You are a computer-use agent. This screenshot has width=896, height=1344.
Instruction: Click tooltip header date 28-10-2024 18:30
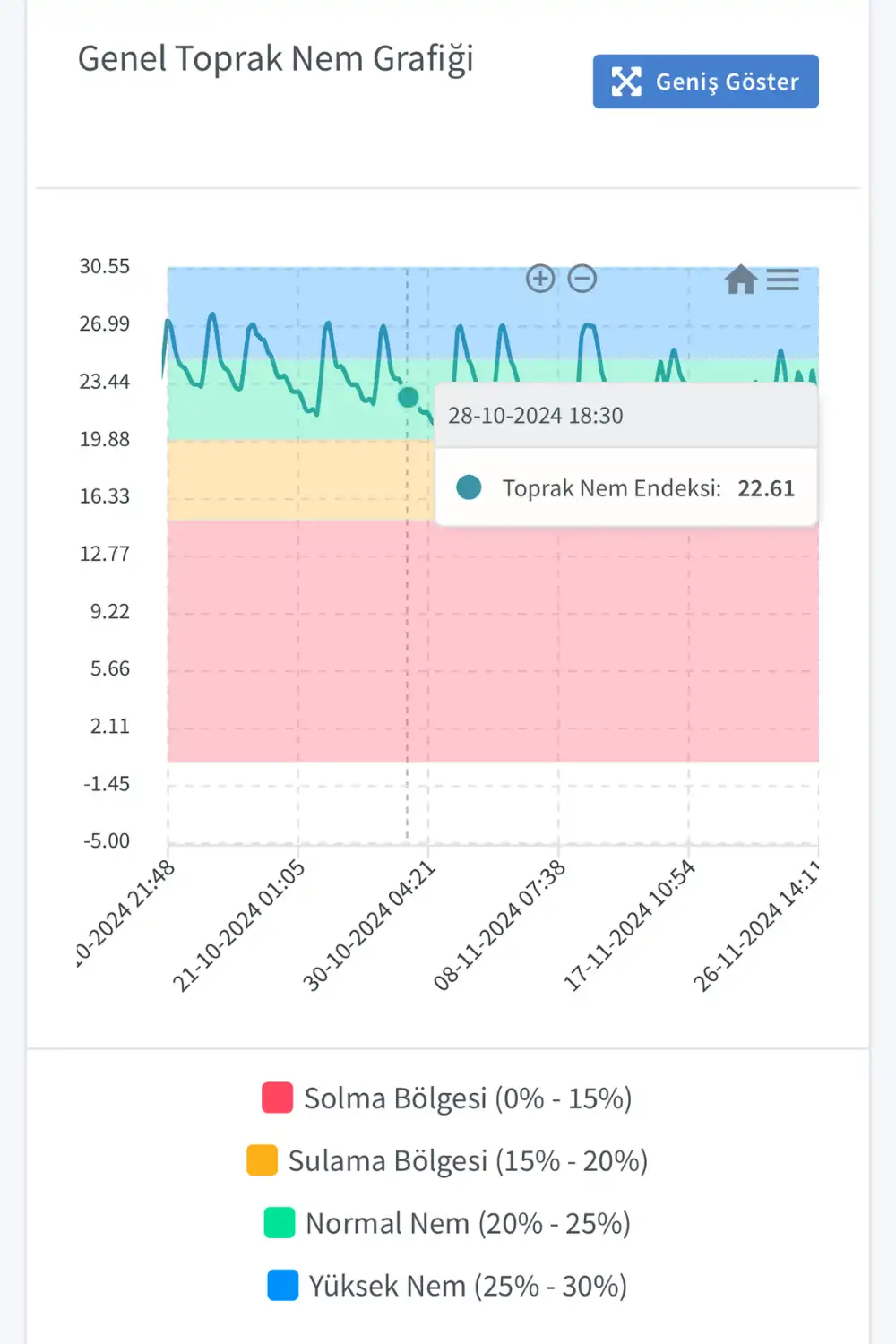536,416
